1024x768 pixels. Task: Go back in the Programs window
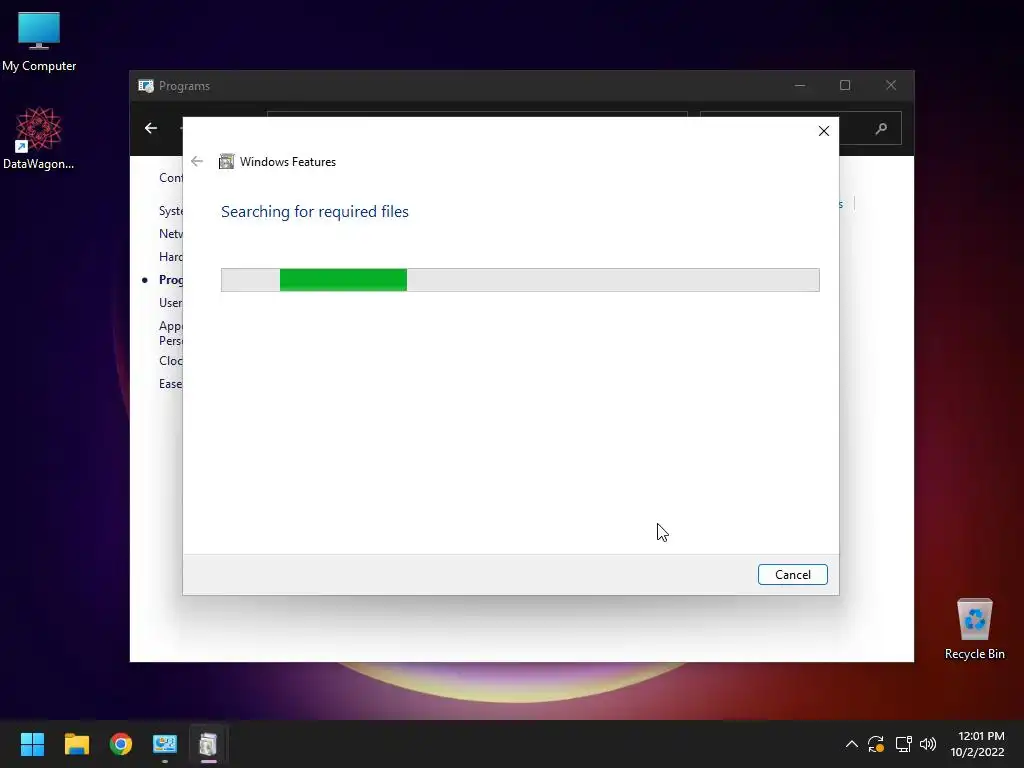pos(151,128)
